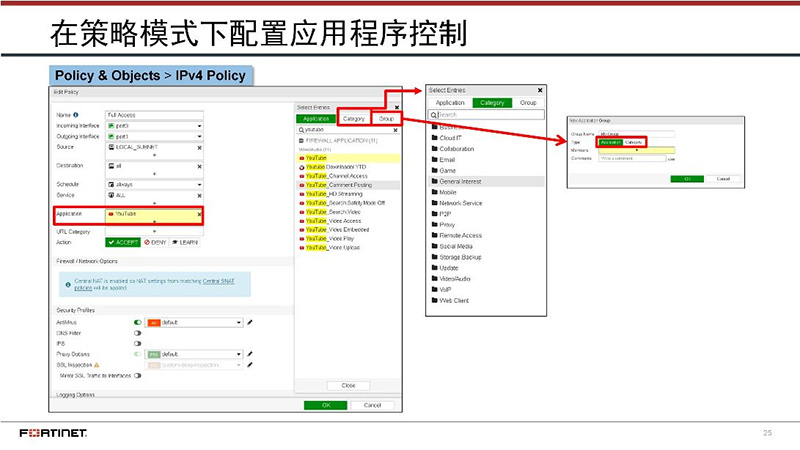
Task: Click the Email folder icon
Action: (435, 160)
